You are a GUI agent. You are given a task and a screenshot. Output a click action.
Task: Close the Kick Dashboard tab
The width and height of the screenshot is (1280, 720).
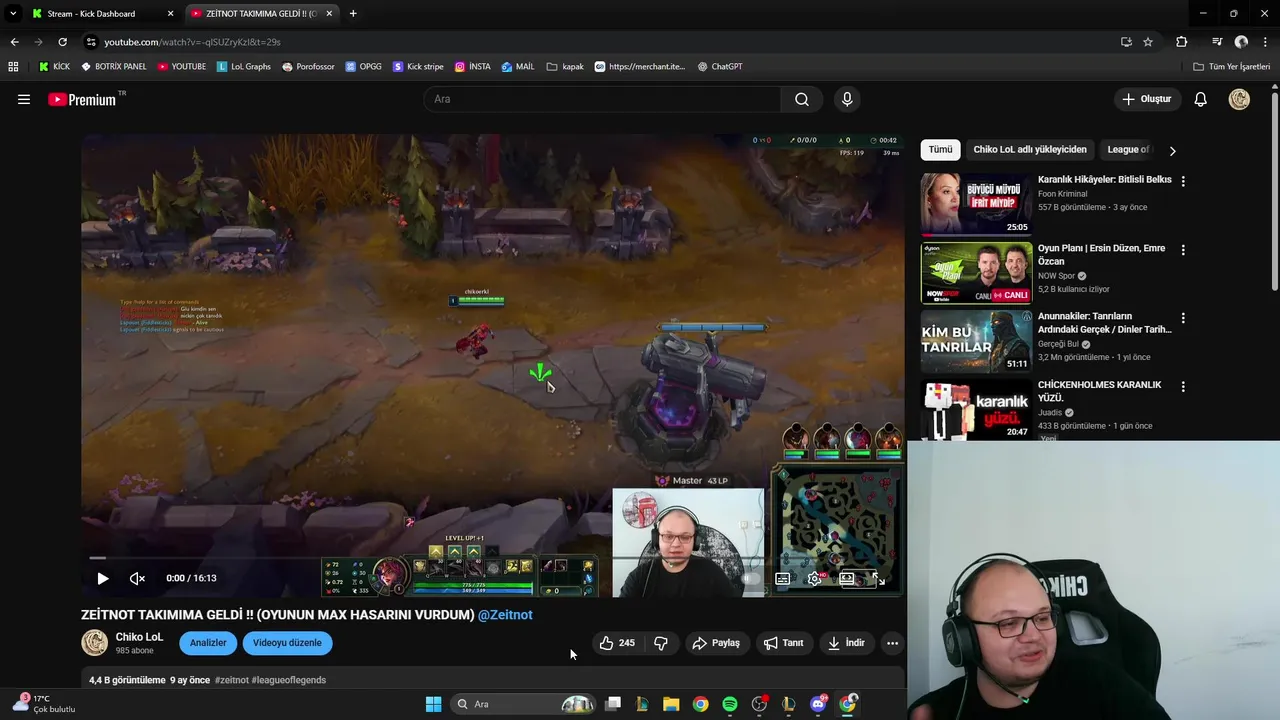[170, 14]
